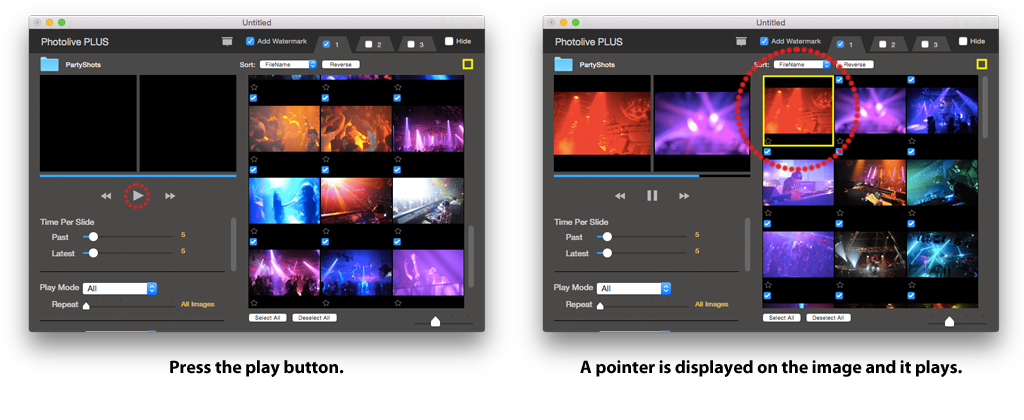
Task: Open Sort FileName dropdown in right window
Action: coord(802,65)
